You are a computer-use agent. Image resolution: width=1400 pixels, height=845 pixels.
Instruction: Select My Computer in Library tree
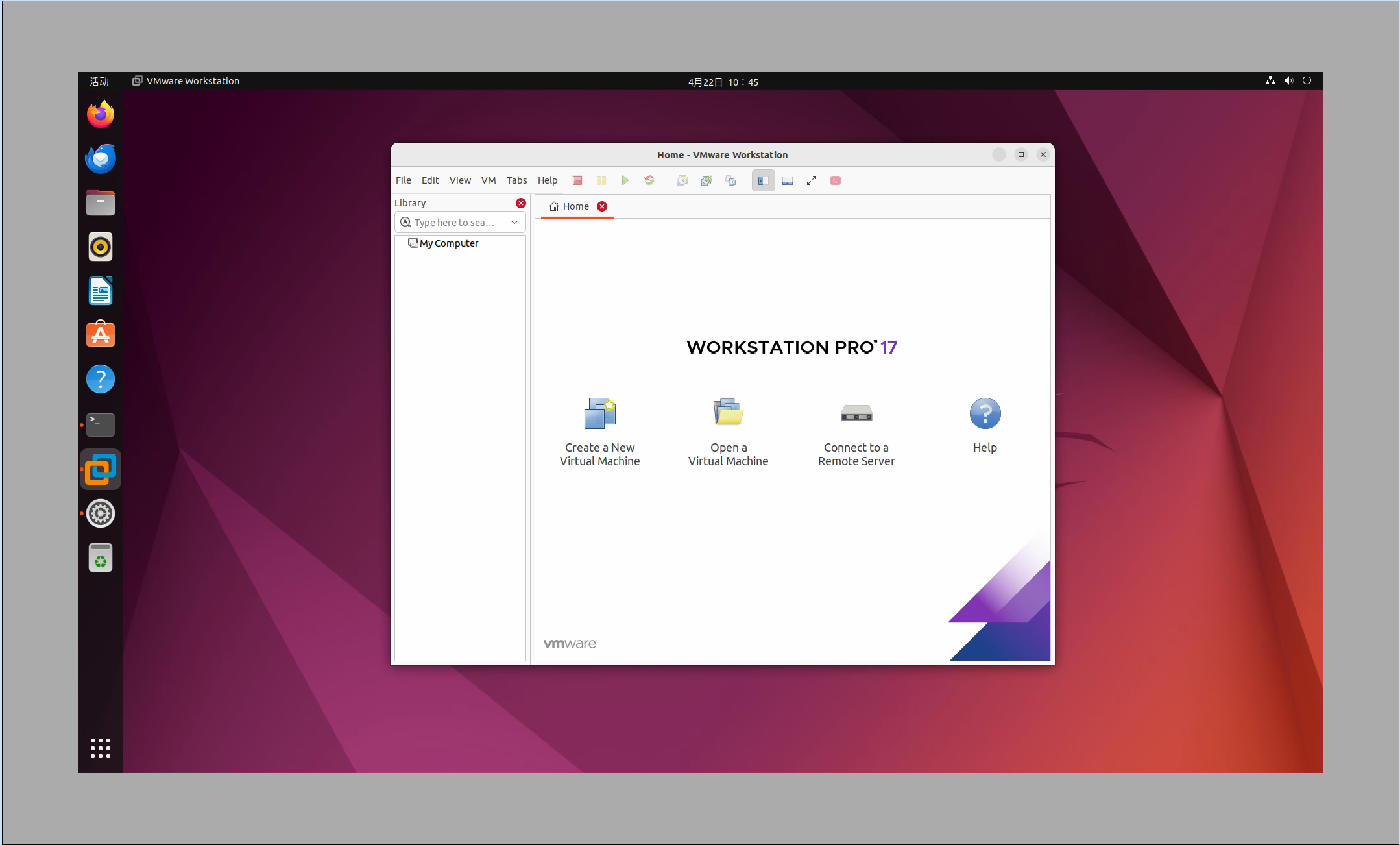pos(448,243)
